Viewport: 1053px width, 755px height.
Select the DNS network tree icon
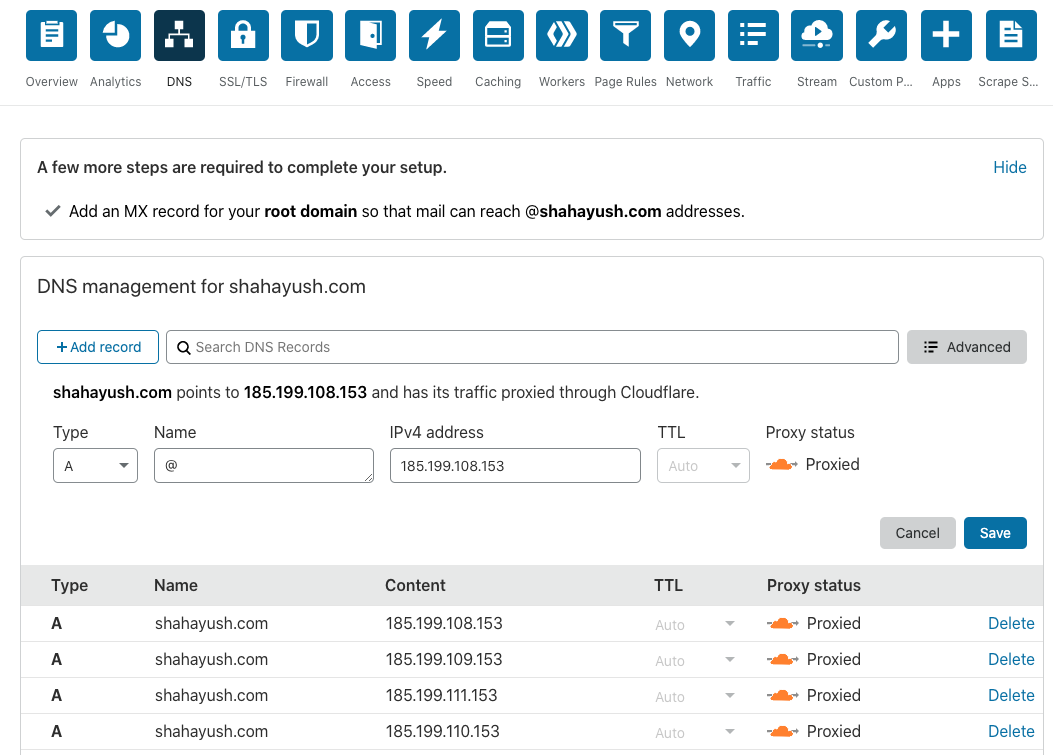pos(179,36)
